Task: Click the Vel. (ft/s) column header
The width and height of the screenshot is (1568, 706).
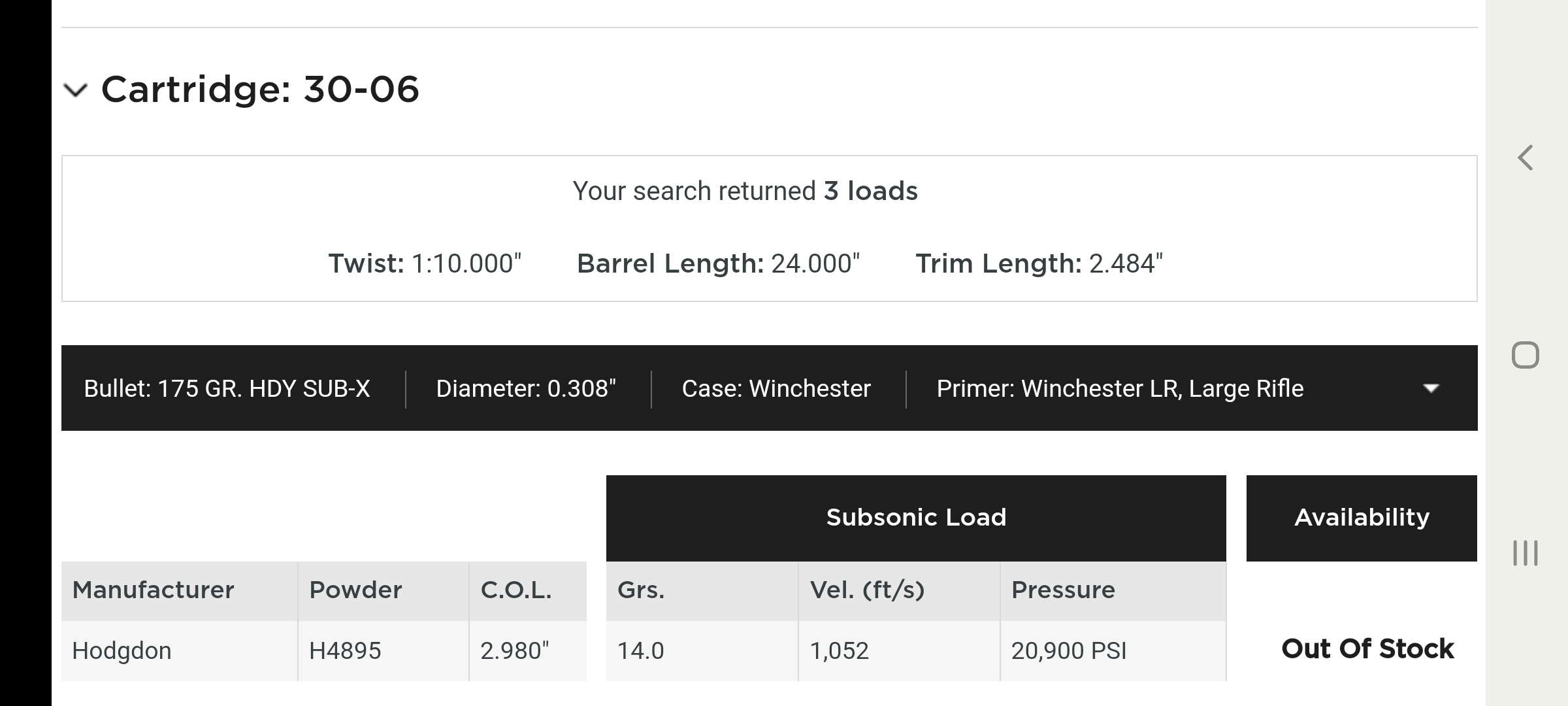Action: pyautogui.click(x=867, y=590)
